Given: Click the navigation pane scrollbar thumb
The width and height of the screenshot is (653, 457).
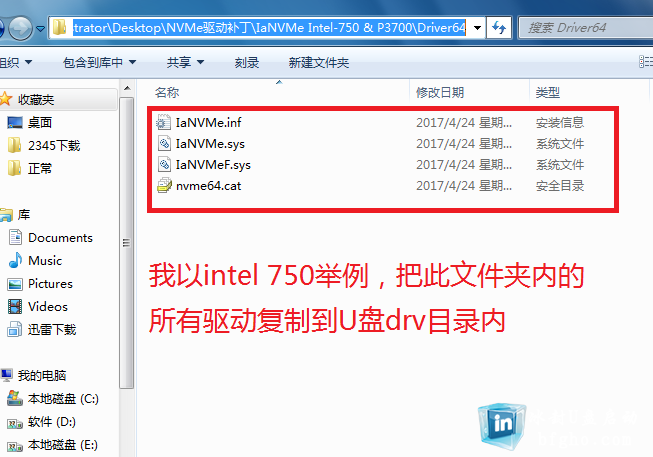Looking at the screenshot, I should pyautogui.click(x=127, y=242).
